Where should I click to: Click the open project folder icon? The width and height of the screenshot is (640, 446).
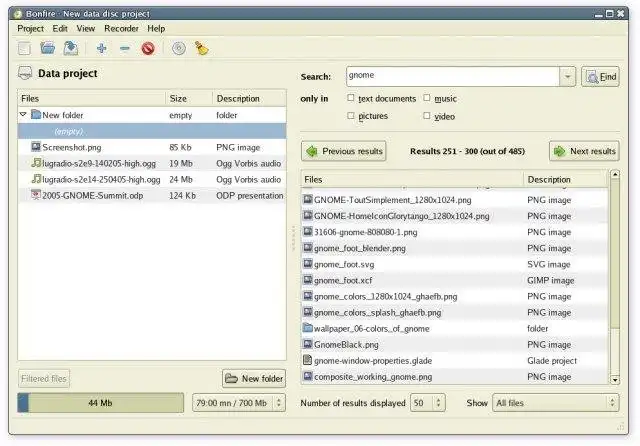tap(47, 48)
